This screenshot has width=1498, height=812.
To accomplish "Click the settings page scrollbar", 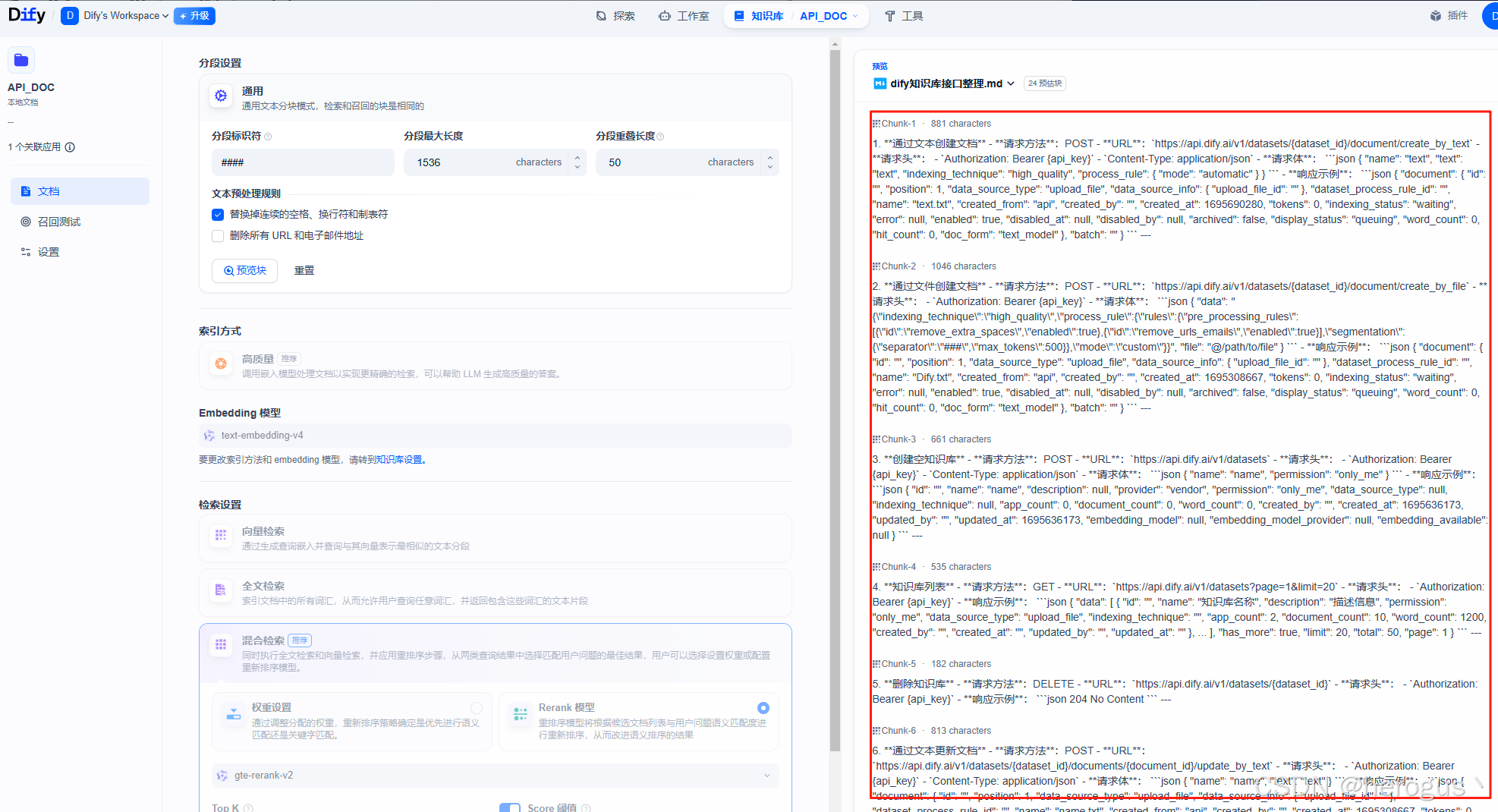I will point(835,402).
